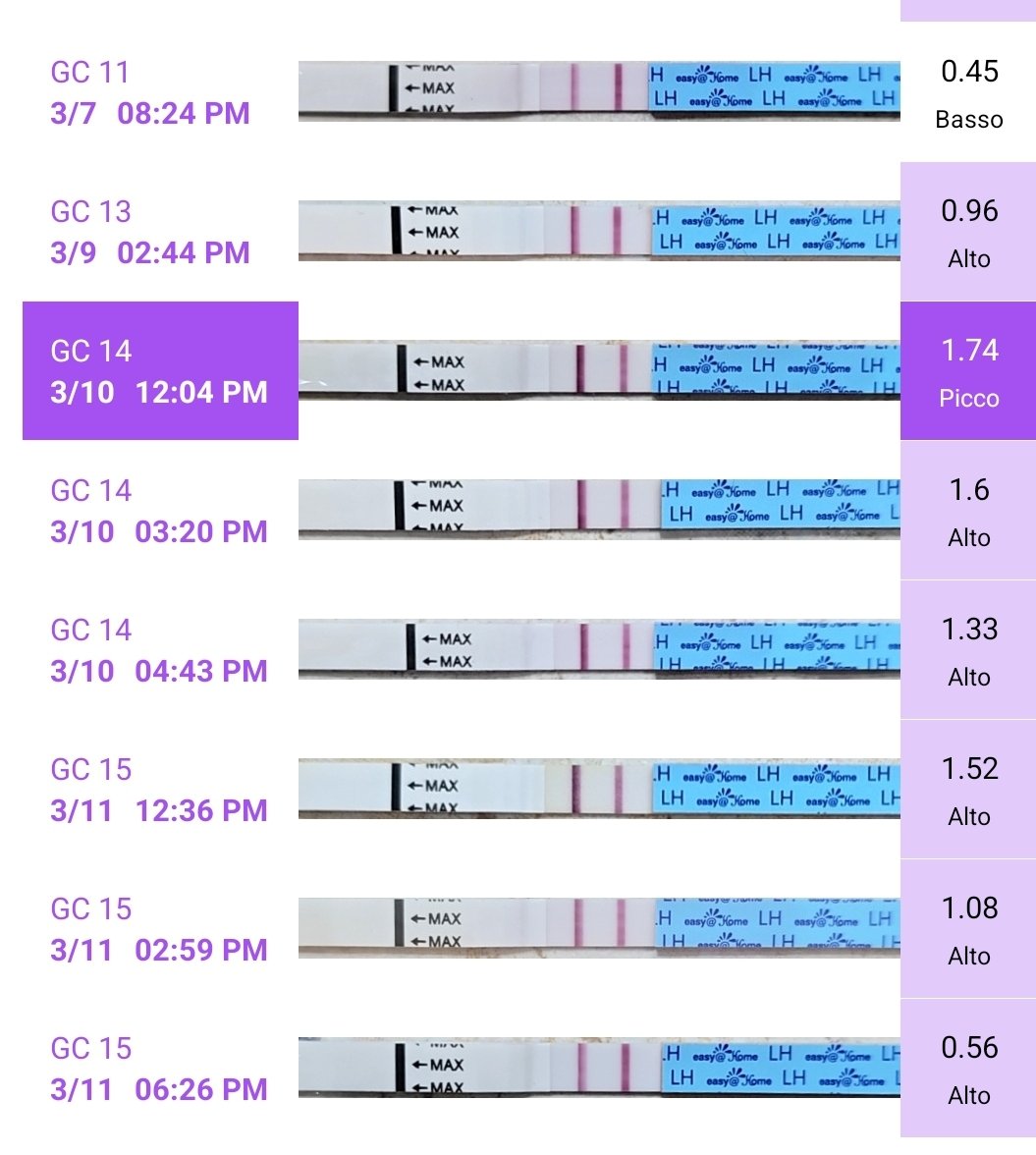Tap the 0.56 Alto result value
Image resolution: width=1036 pixels, height=1155 pixels.
[x=968, y=1068]
